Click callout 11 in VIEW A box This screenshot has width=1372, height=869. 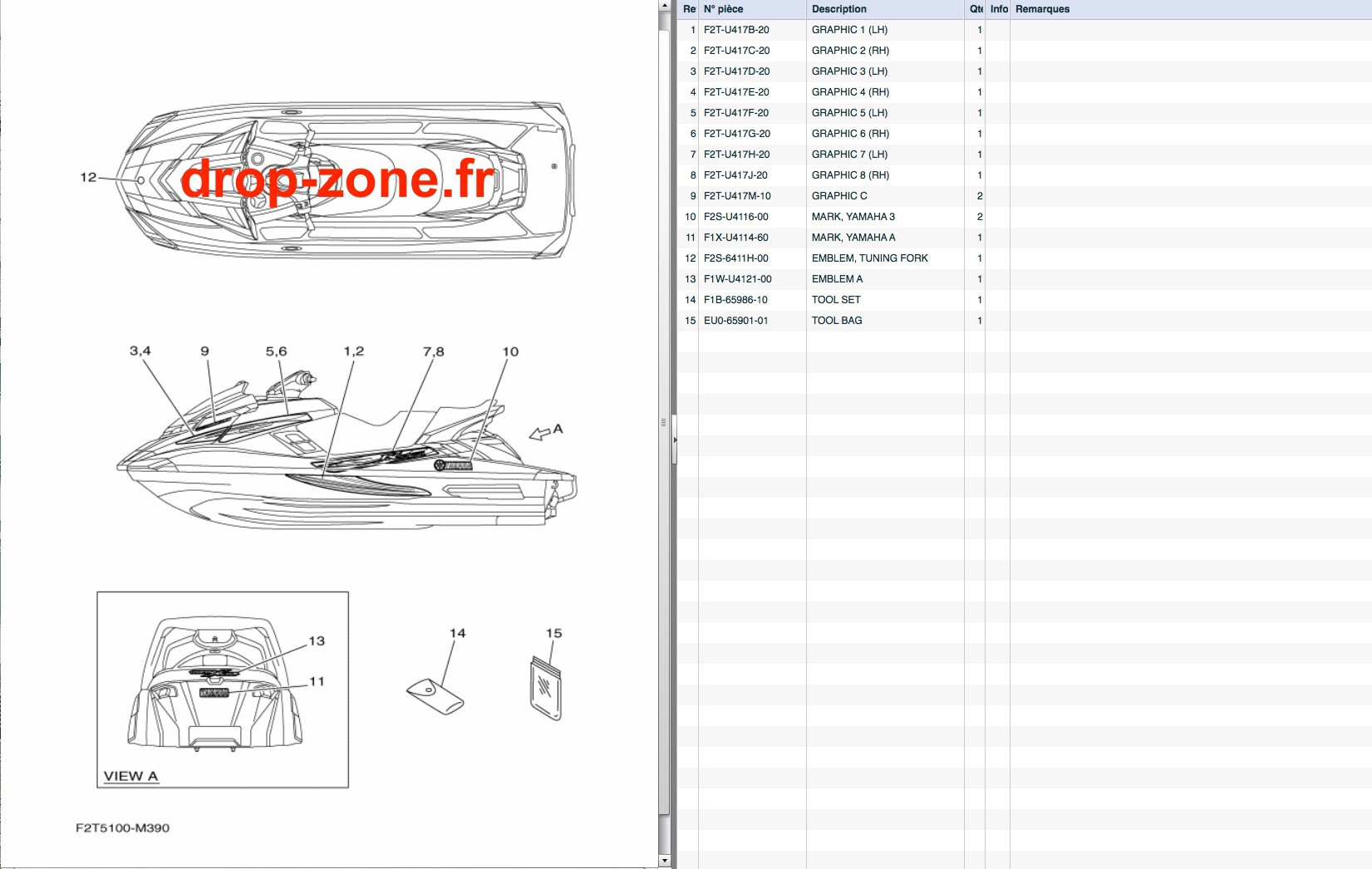click(317, 681)
